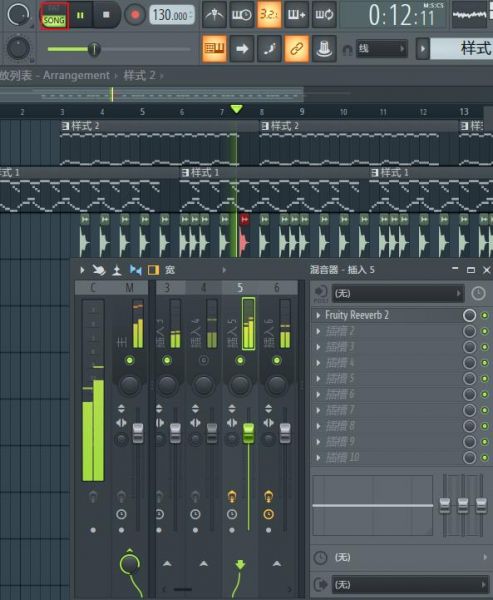Screen dimensions: 493x600
Task: Stop playback with the stop button
Action: click(x=106, y=15)
